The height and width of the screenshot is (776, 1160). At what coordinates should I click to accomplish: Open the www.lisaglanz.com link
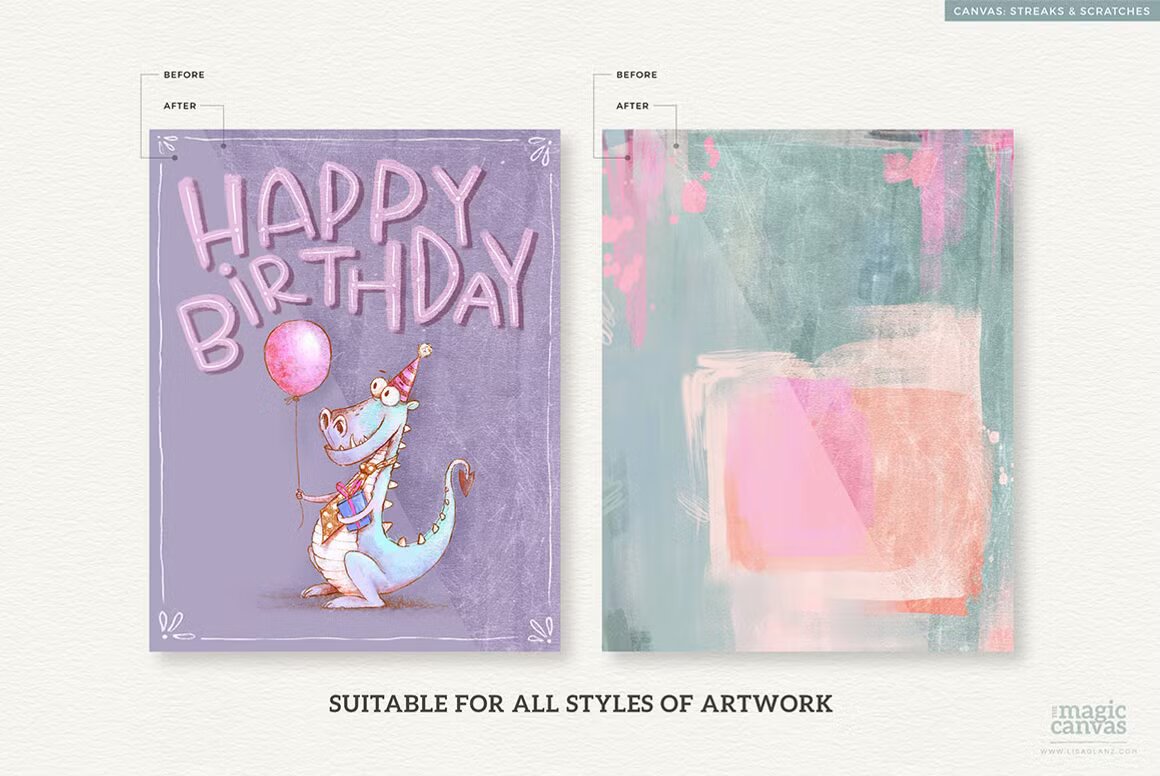[x=1089, y=751]
